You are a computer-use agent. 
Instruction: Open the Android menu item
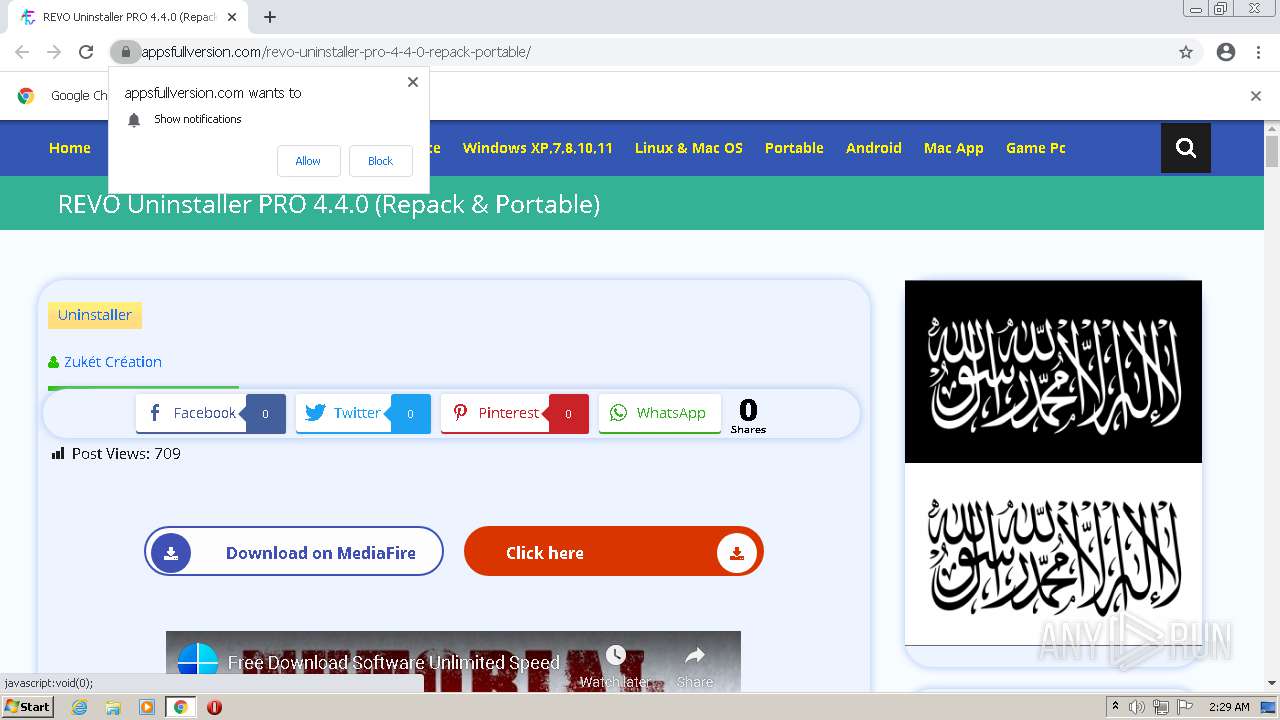(874, 148)
